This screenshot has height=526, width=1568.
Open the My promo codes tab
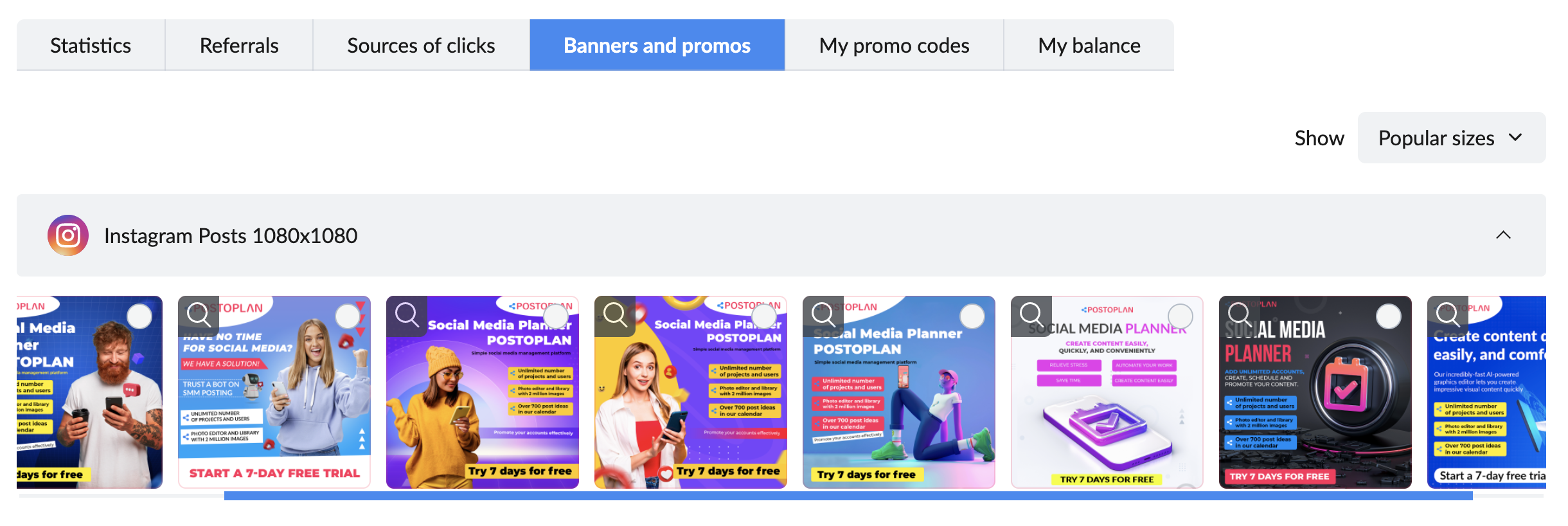tap(895, 45)
